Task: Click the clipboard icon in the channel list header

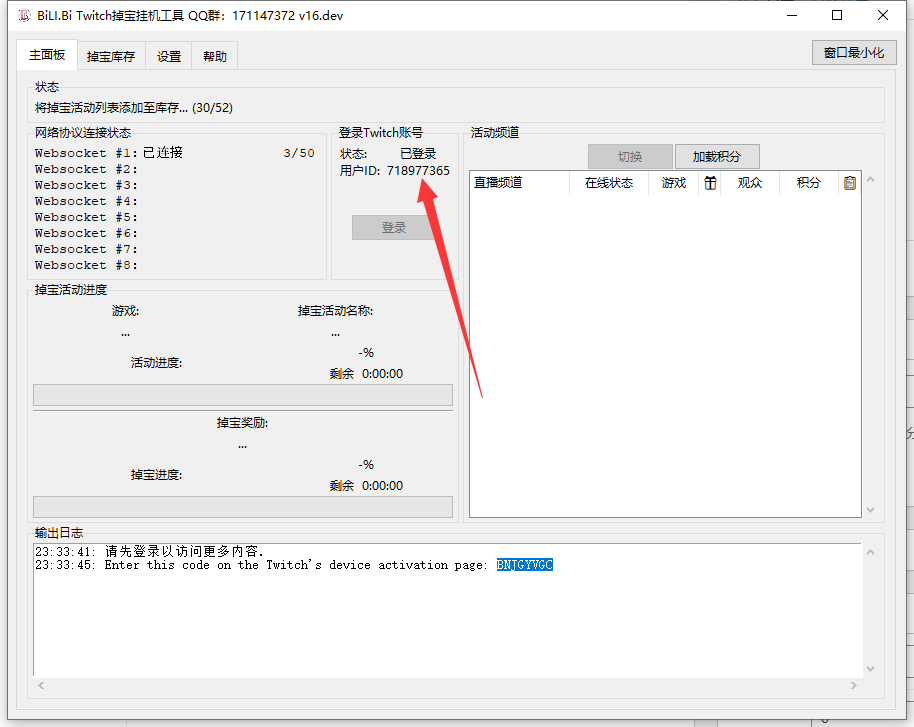Action: (849, 182)
